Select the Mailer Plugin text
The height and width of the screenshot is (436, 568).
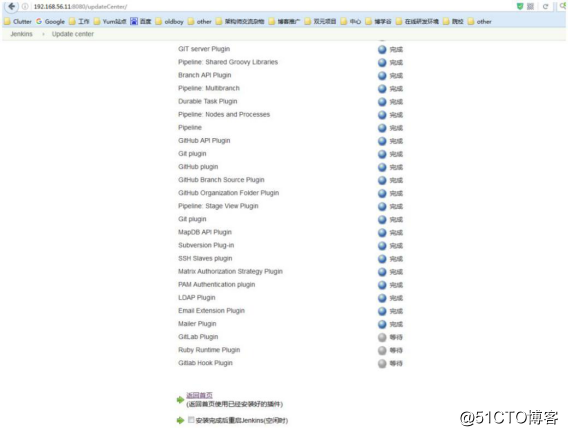tap(197, 324)
